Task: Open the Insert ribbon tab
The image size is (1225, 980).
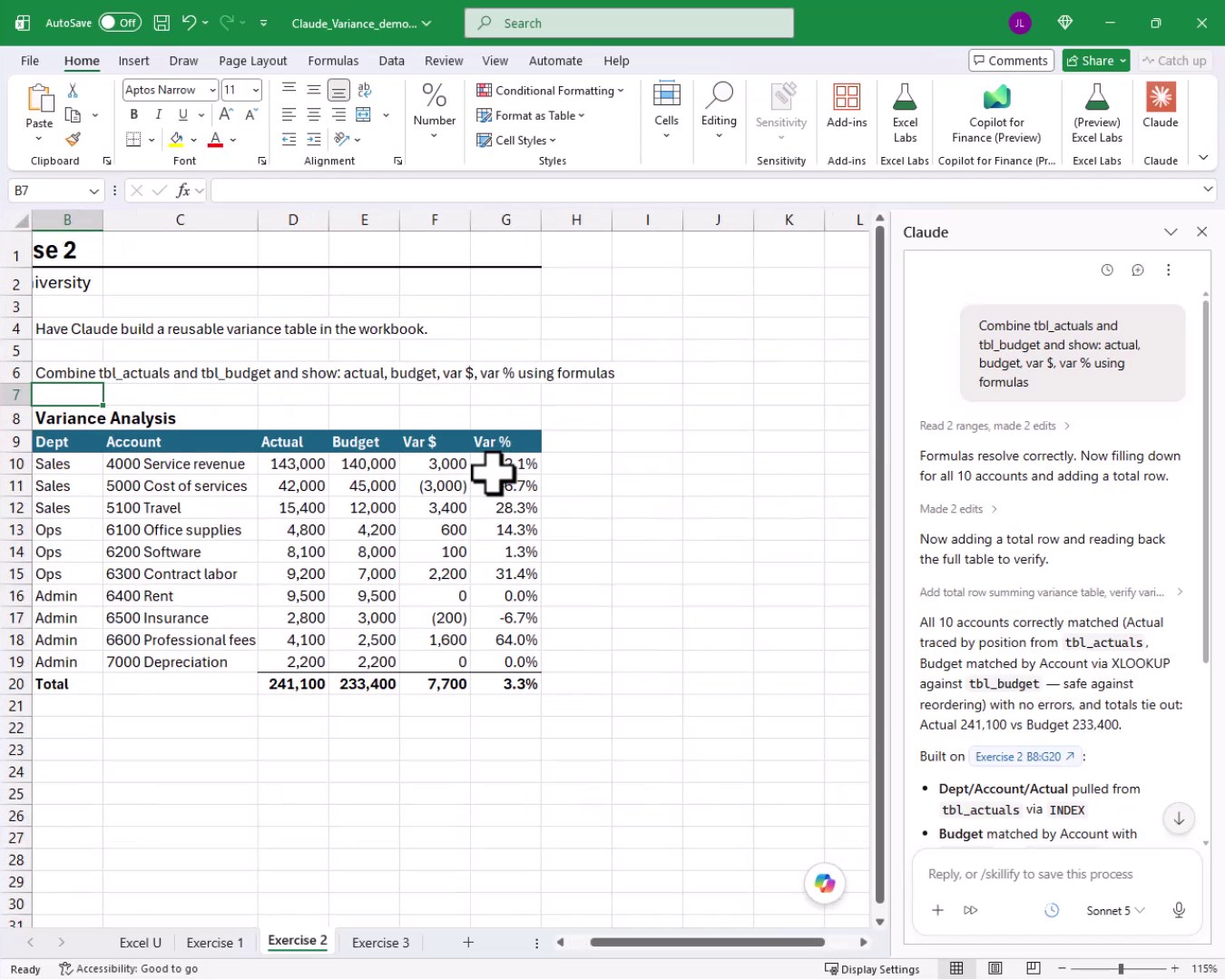Action: click(133, 61)
